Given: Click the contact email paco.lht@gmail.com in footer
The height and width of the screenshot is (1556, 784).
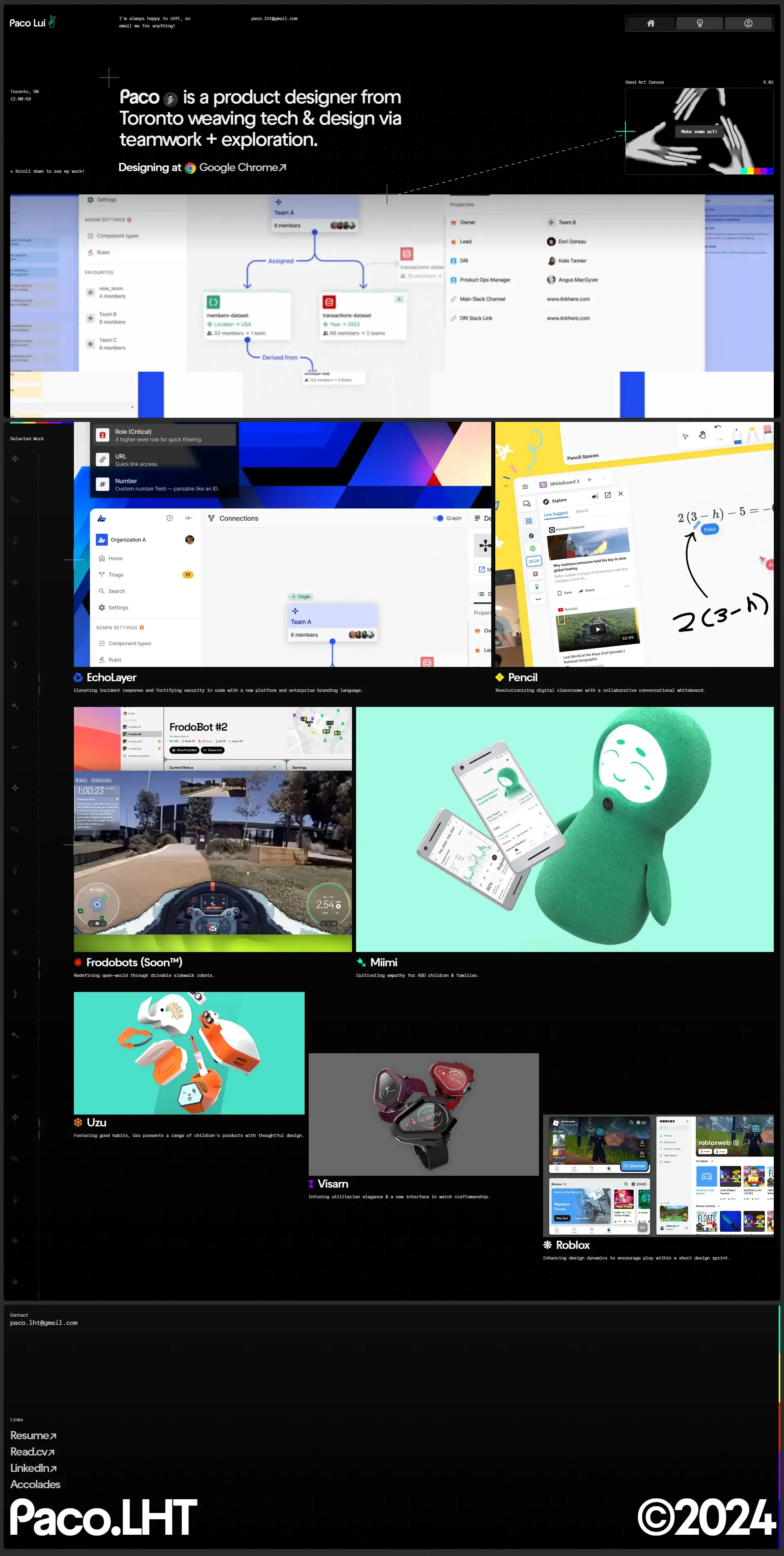Looking at the screenshot, I should point(44,1323).
